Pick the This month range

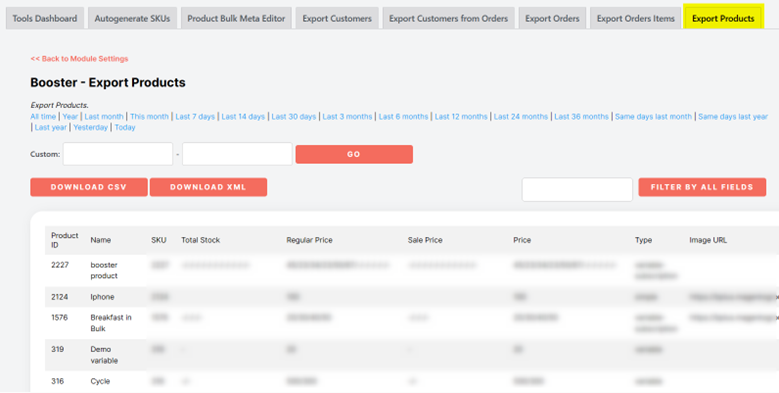tap(150, 116)
